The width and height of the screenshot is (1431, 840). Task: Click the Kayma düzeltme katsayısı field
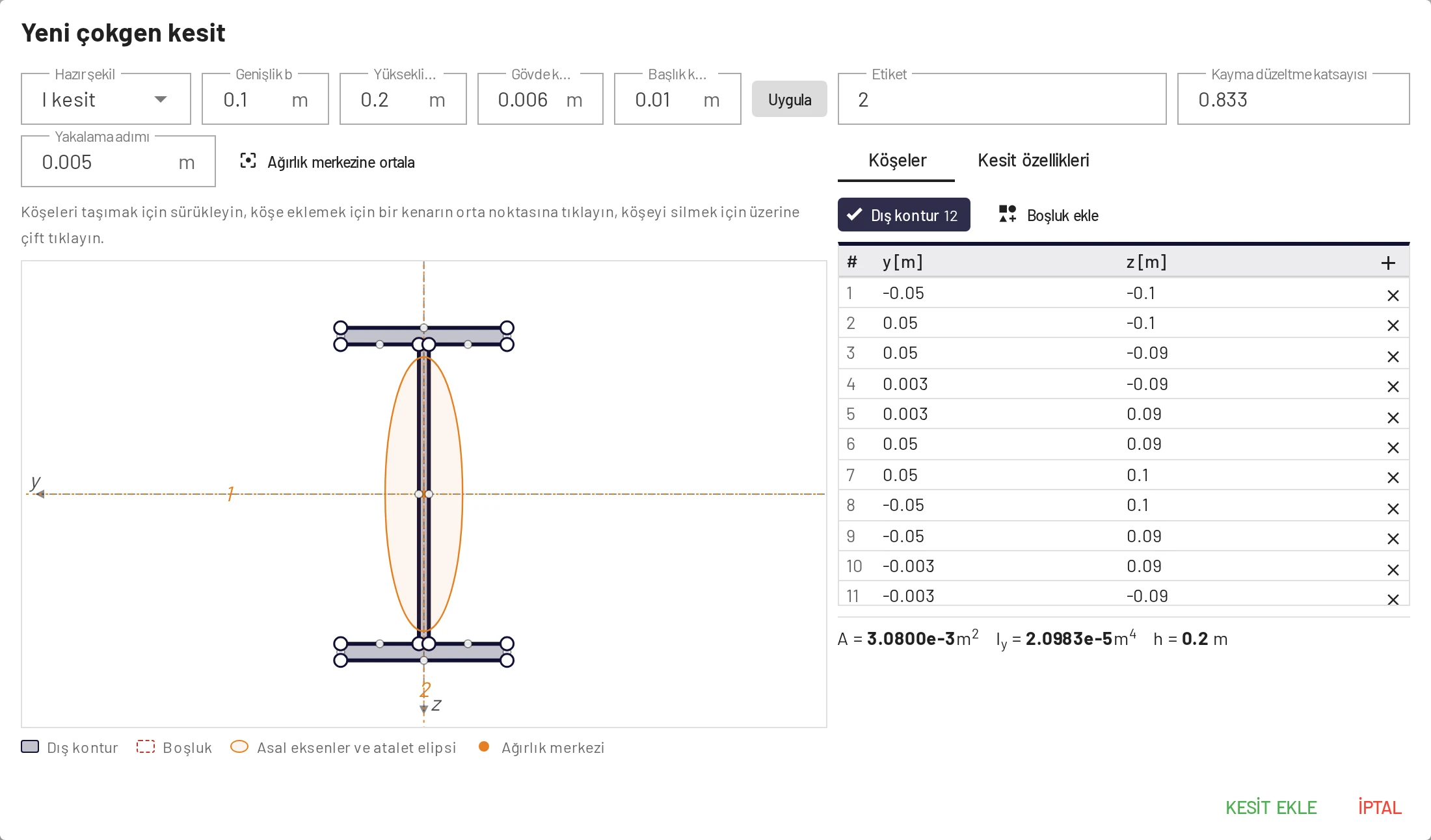tap(1294, 99)
